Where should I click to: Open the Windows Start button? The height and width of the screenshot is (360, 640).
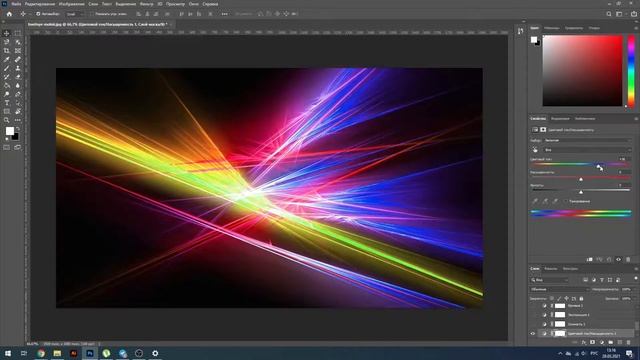pos(8,353)
